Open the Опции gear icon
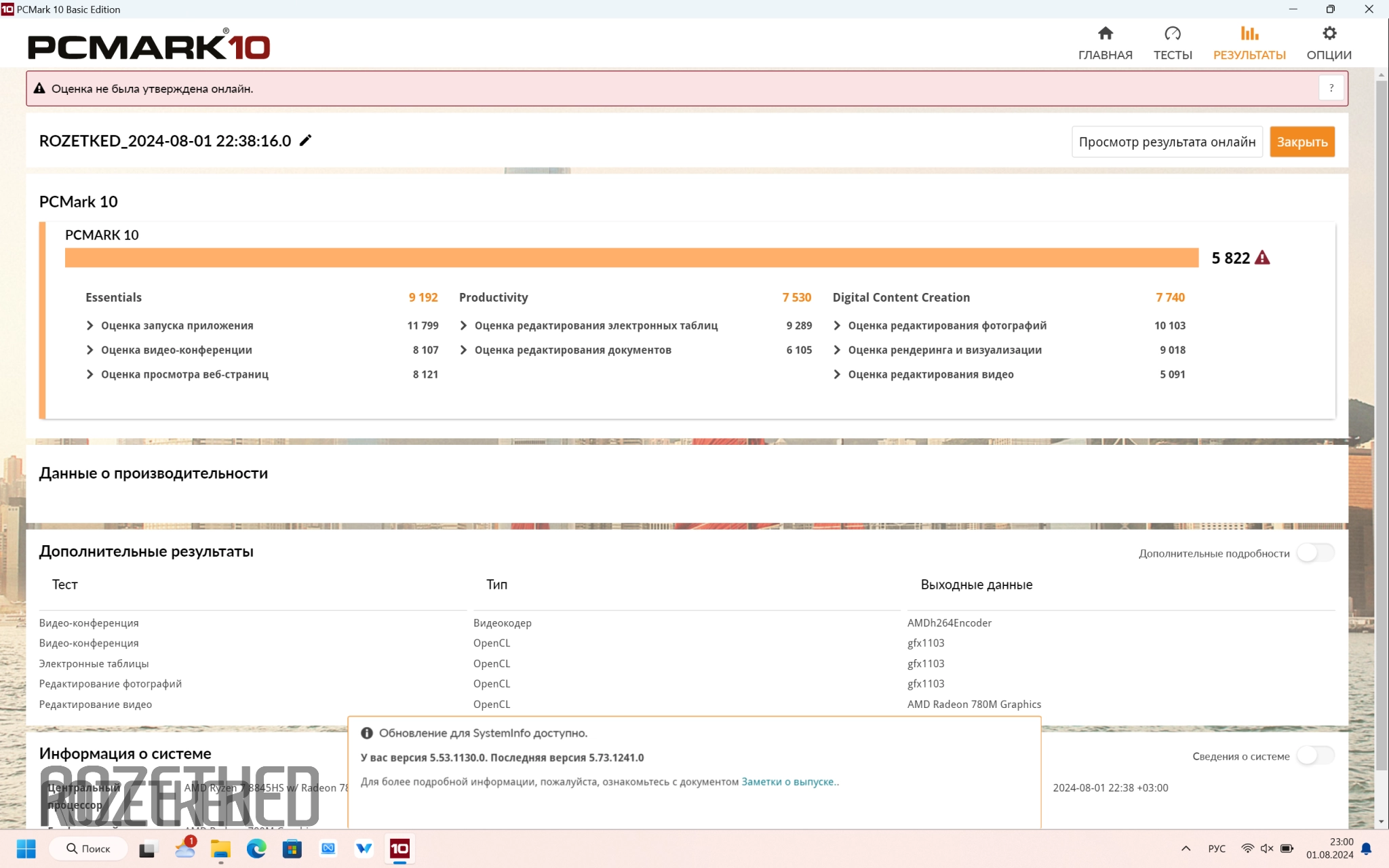The height and width of the screenshot is (868, 1389). (1329, 33)
